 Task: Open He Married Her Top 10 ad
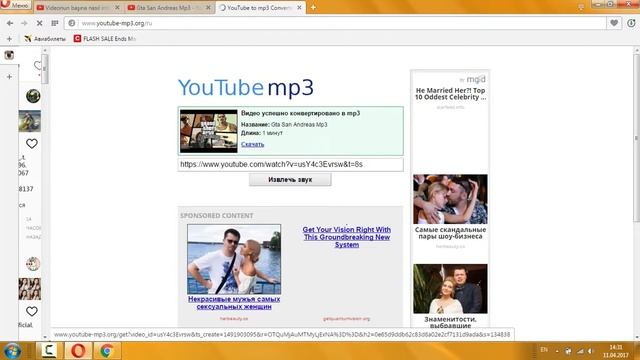[450, 94]
